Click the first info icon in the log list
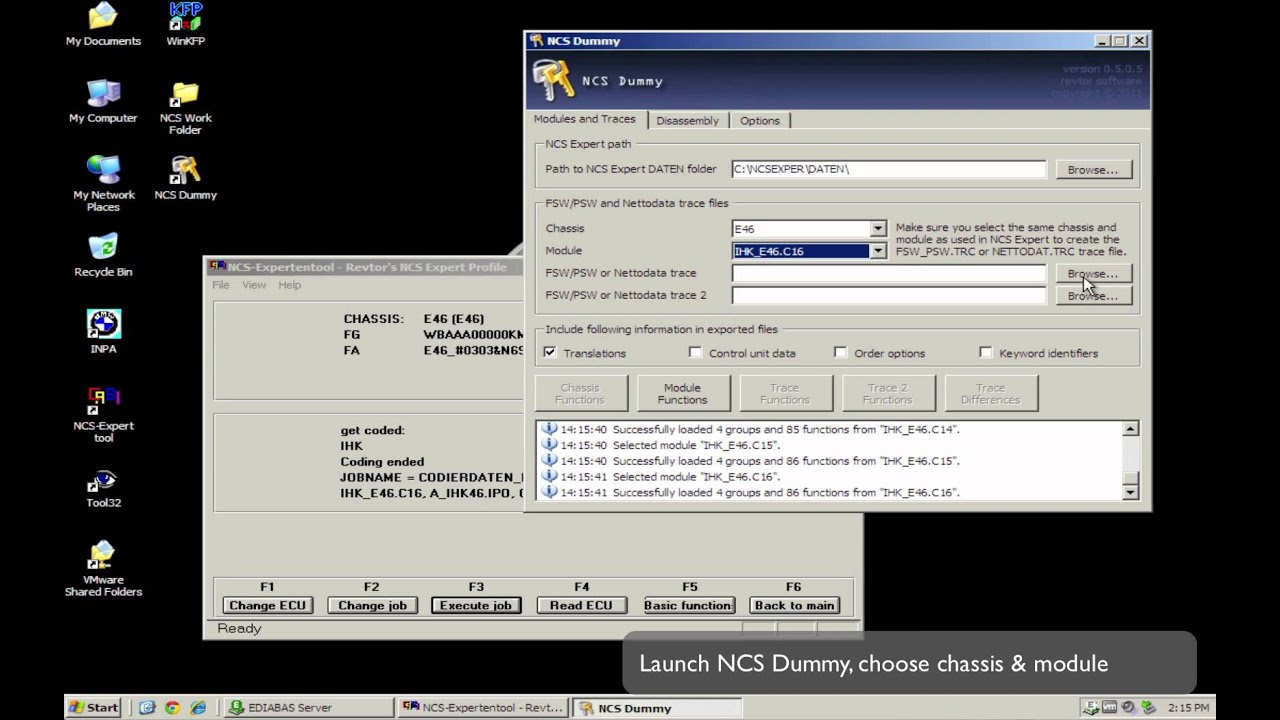 (548, 429)
